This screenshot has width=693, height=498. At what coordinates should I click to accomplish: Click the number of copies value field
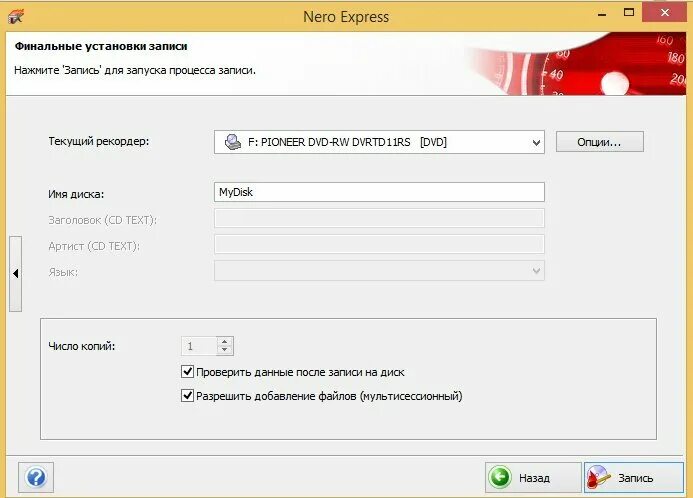[199, 346]
